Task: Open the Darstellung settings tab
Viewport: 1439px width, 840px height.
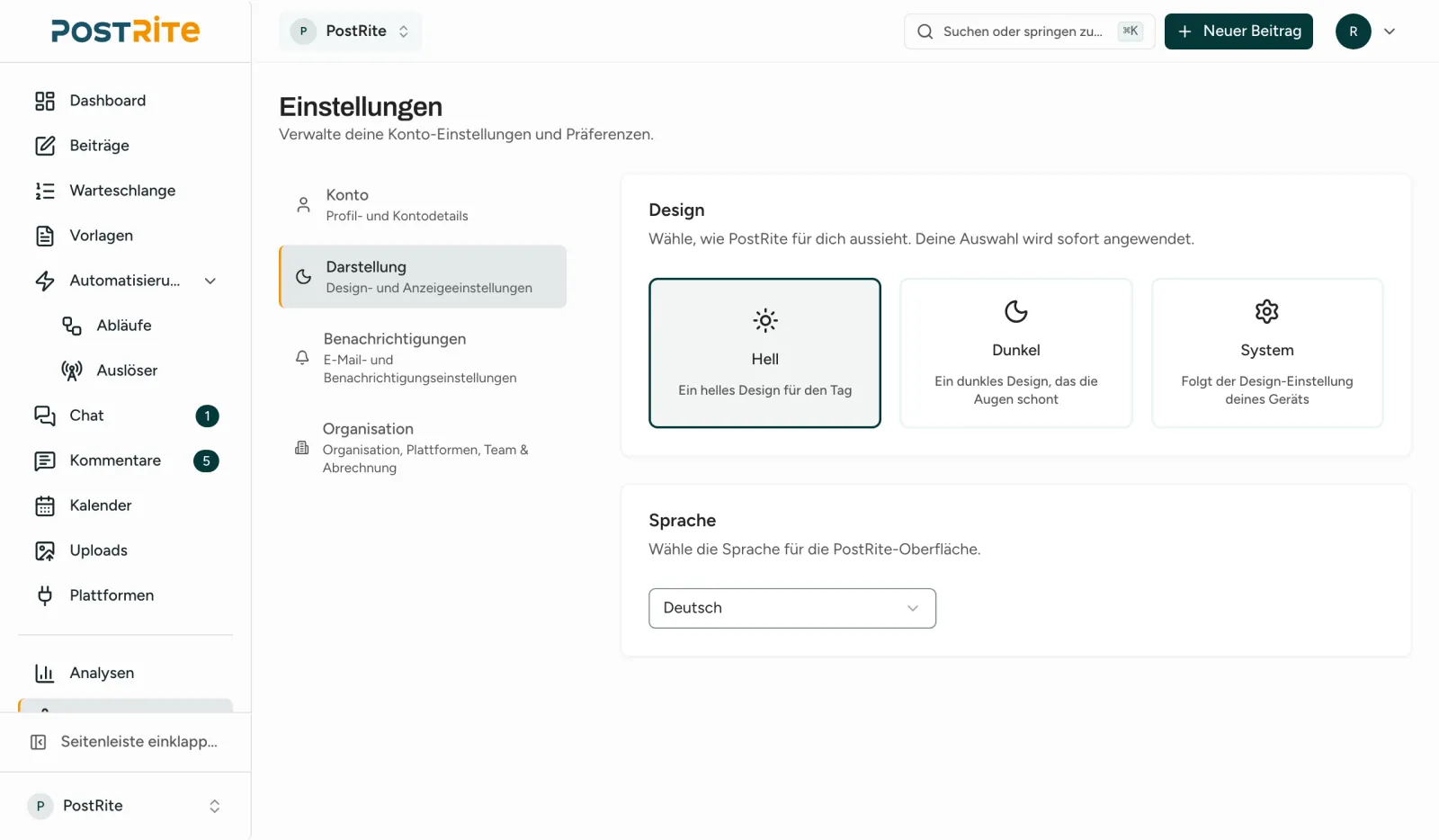Action: (x=423, y=277)
